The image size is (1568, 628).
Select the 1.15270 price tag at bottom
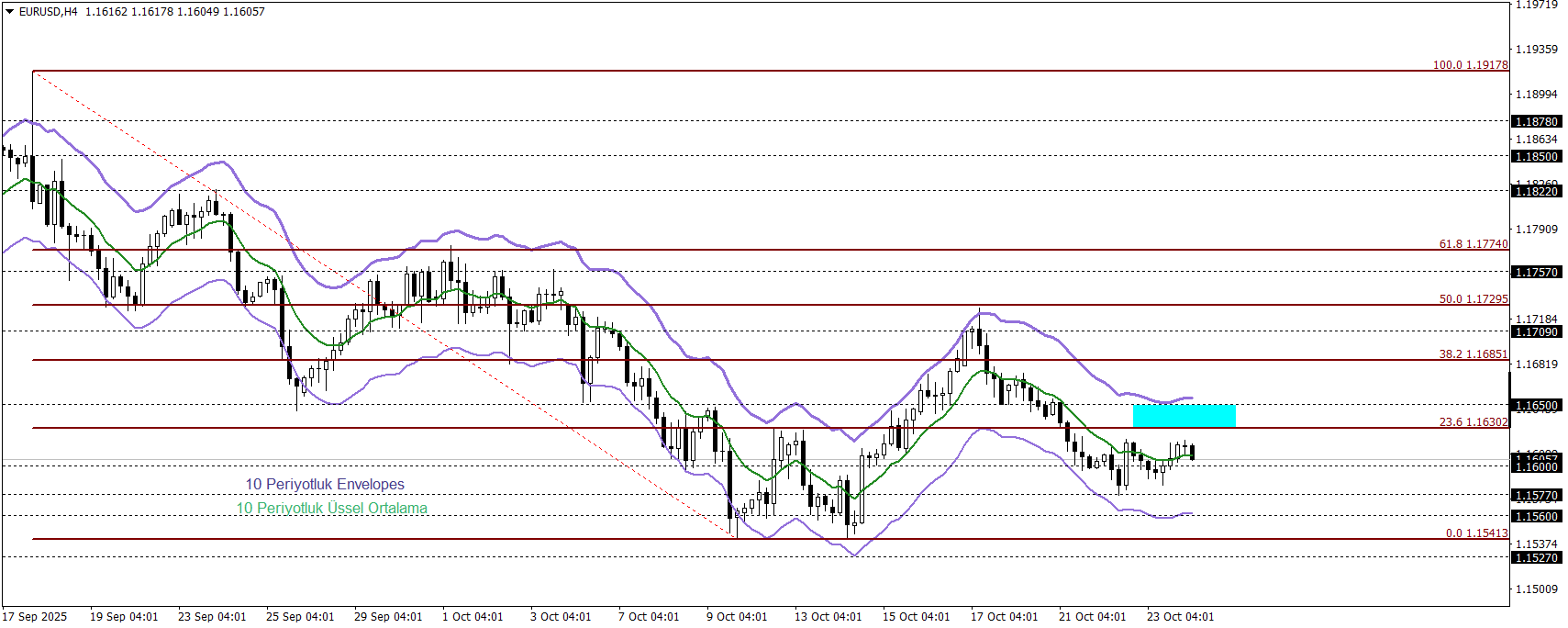click(x=1536, y=558)
